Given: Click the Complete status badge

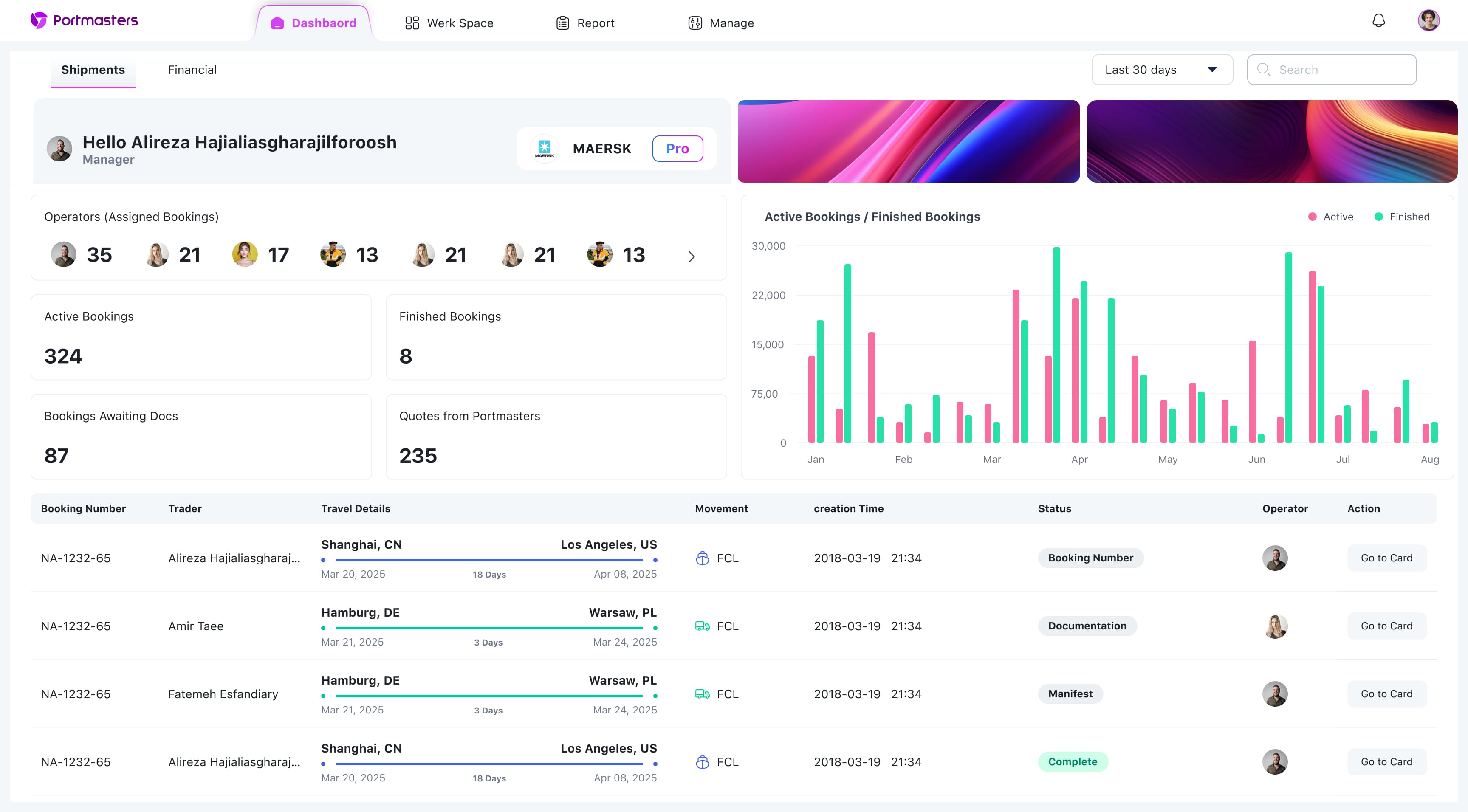Looking at the screenshot, I should click(x=1073, y=761).
